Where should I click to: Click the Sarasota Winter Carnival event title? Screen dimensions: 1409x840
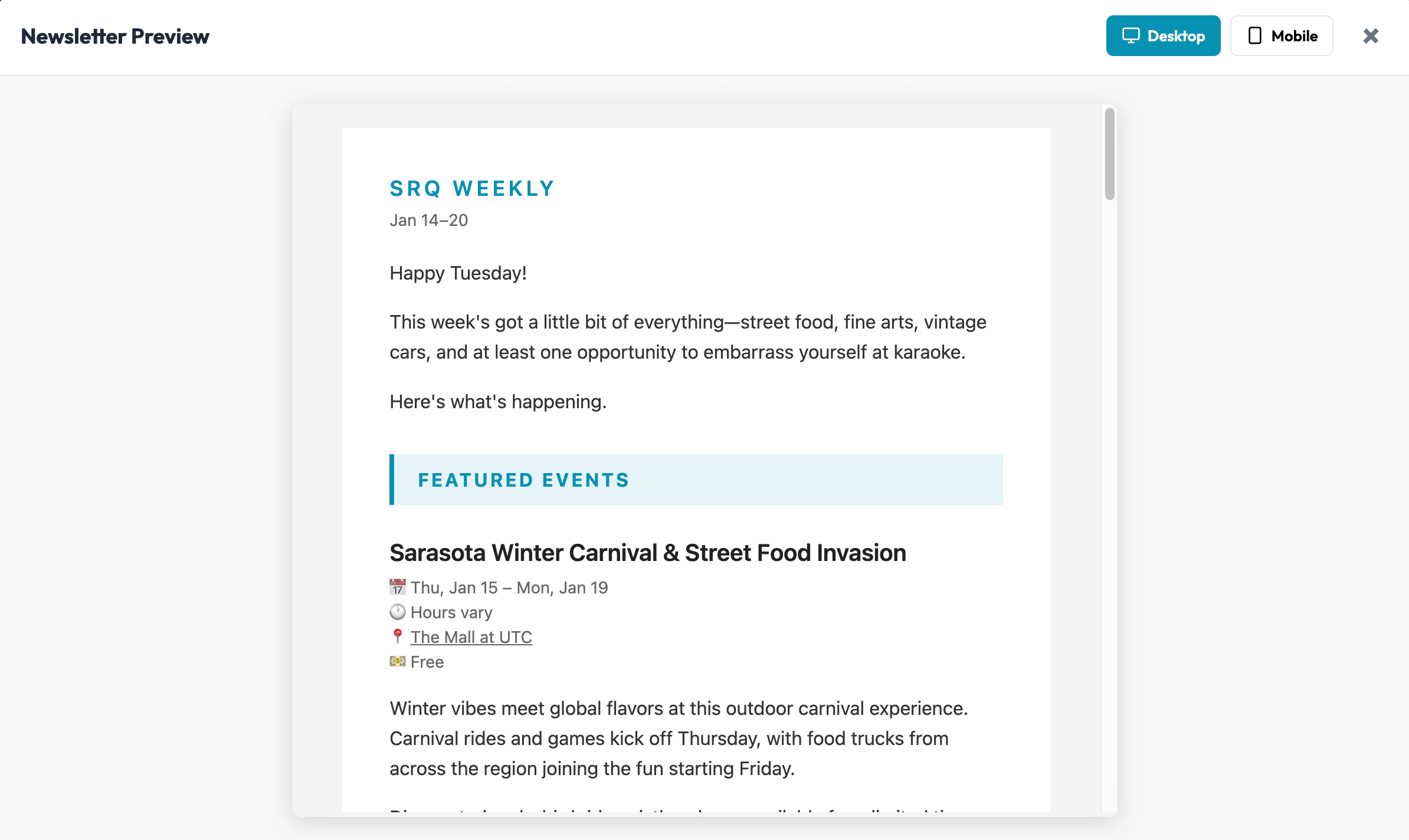[x=647, y=553]
